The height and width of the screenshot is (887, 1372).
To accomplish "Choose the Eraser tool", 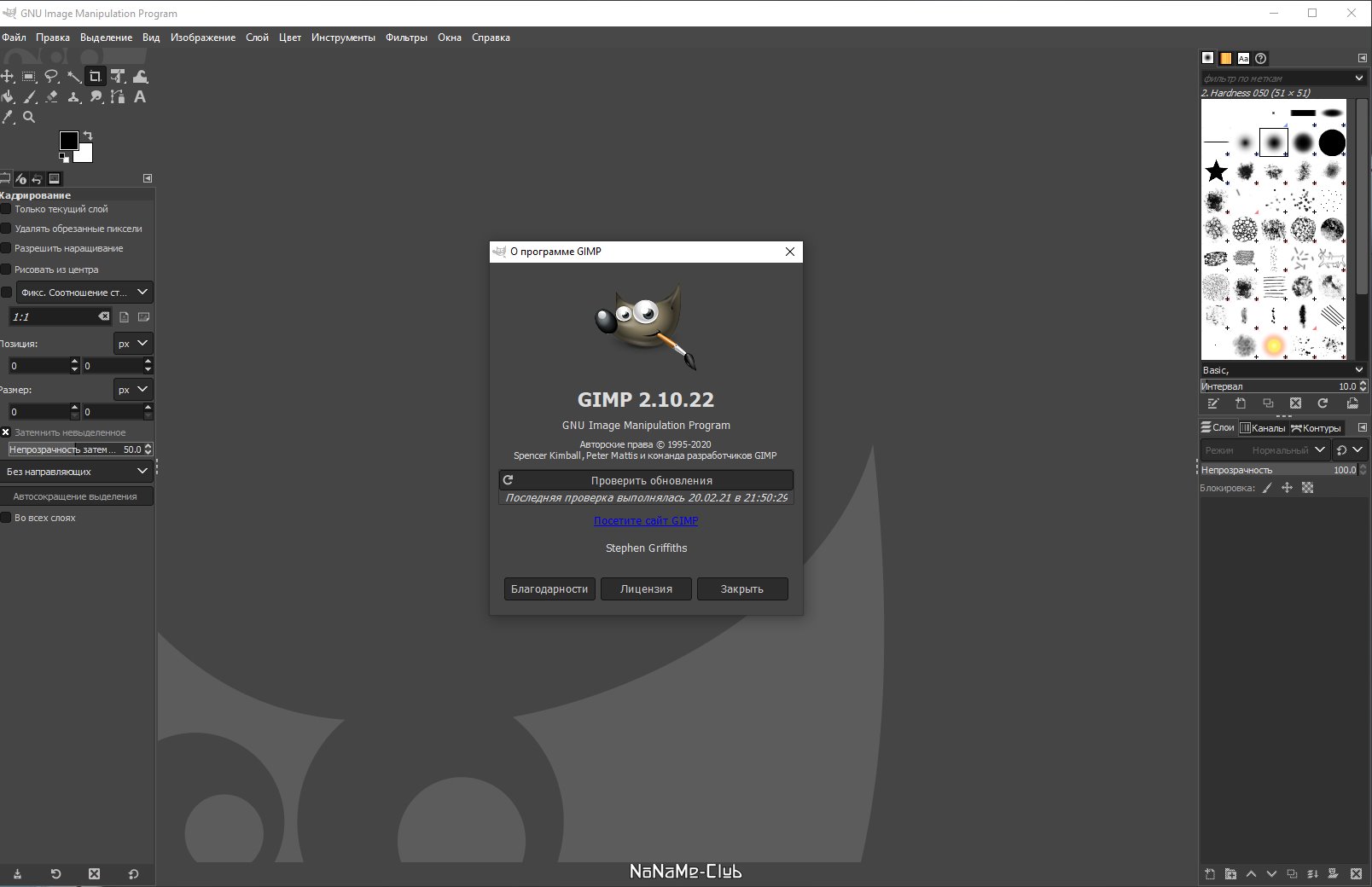I will coord(52,97).
